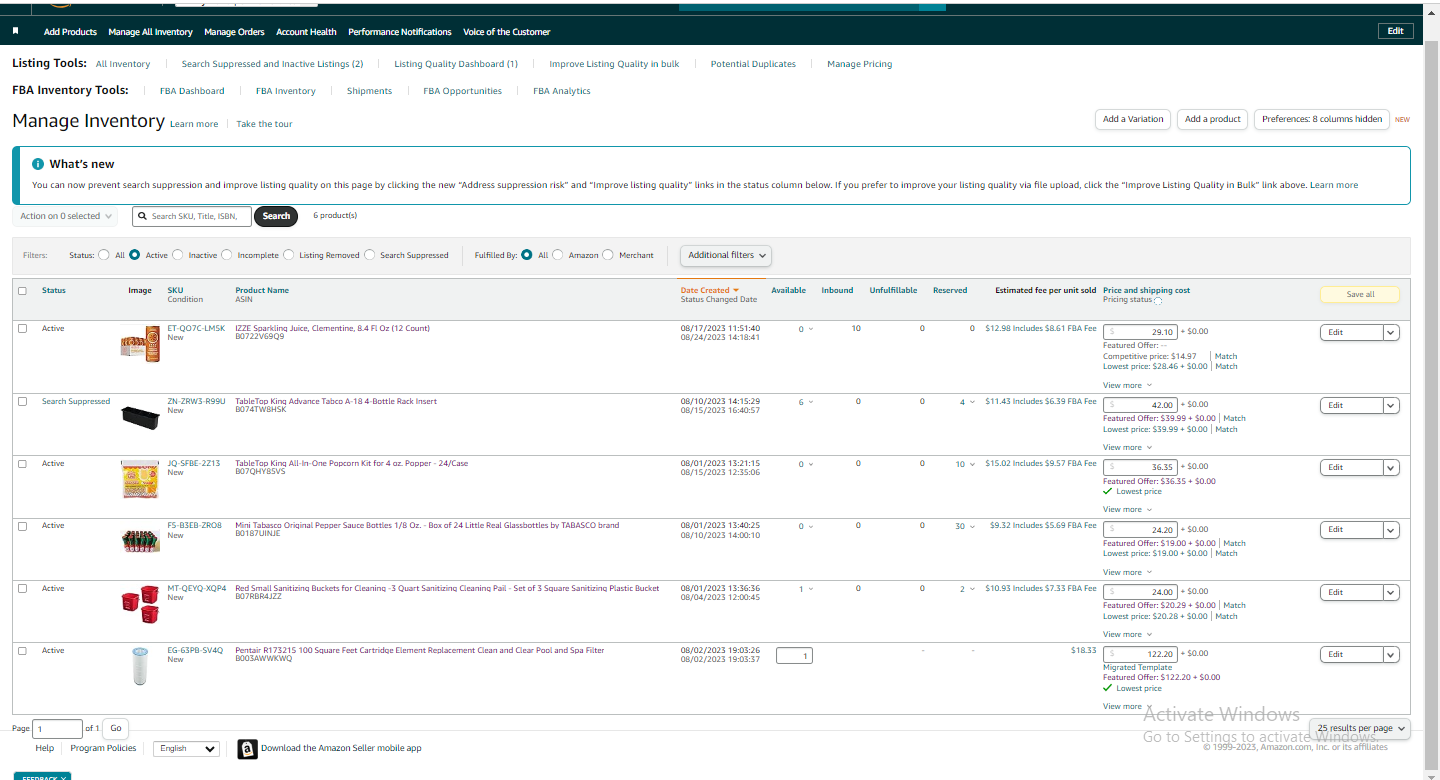Image resolution: width=1440 pixels, height=780 pixels.
Task: Click the yellow Save all button
Action: [x=1360, y=294]
